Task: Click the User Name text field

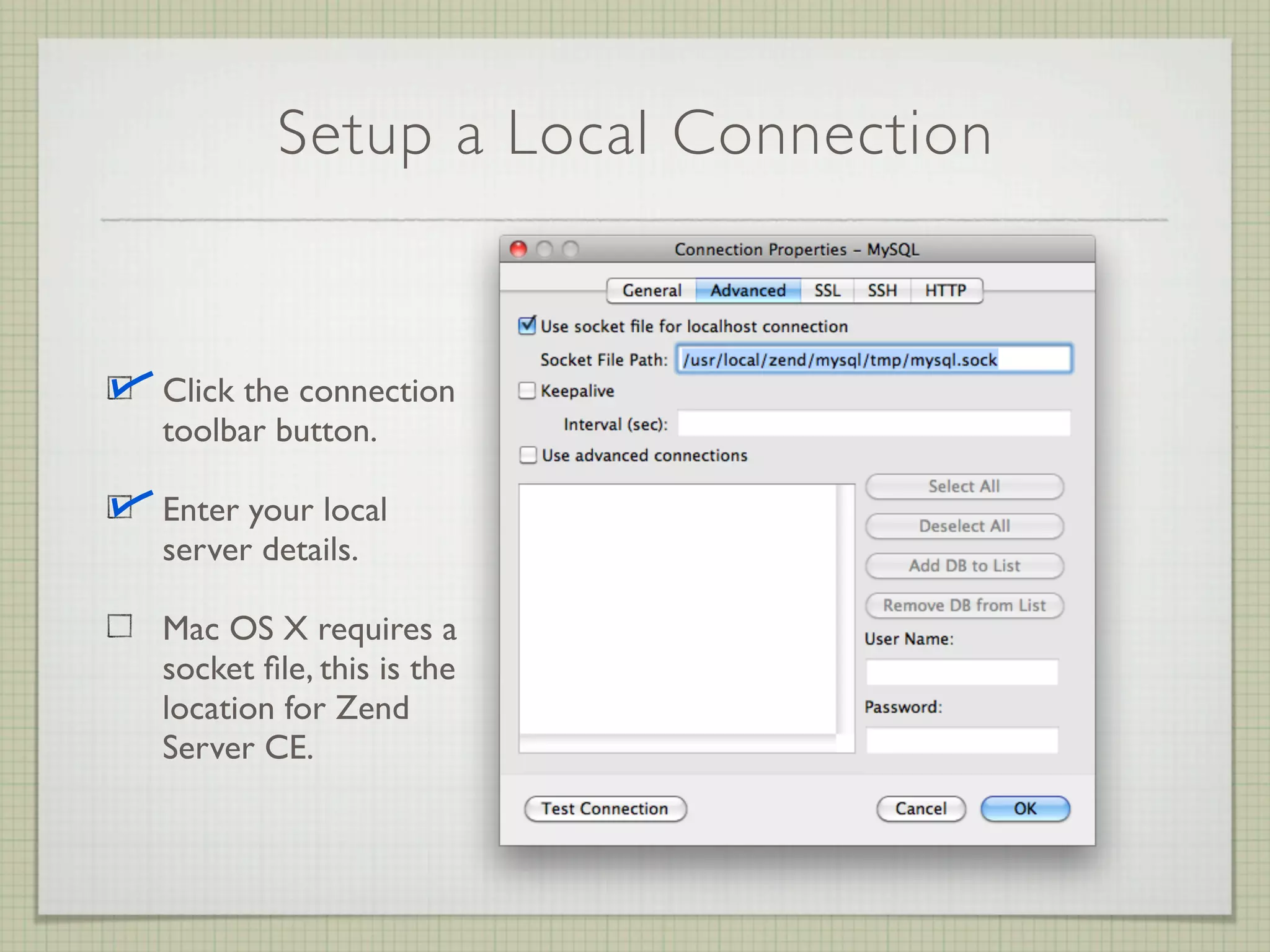Action: coord(962,672)
